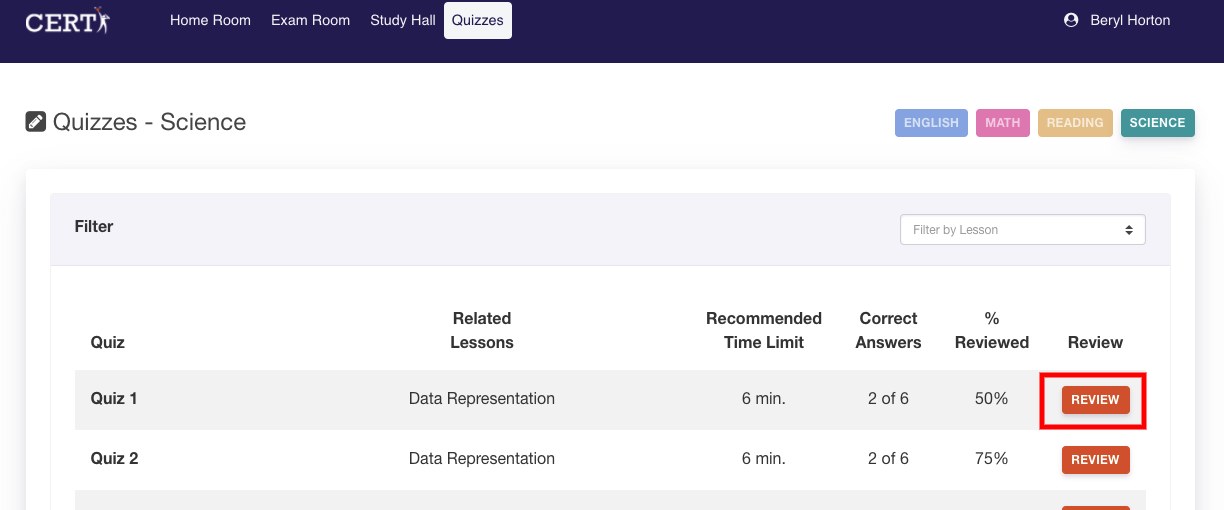
Task: Navigate to Study Hall
Action: click(402, 20)
